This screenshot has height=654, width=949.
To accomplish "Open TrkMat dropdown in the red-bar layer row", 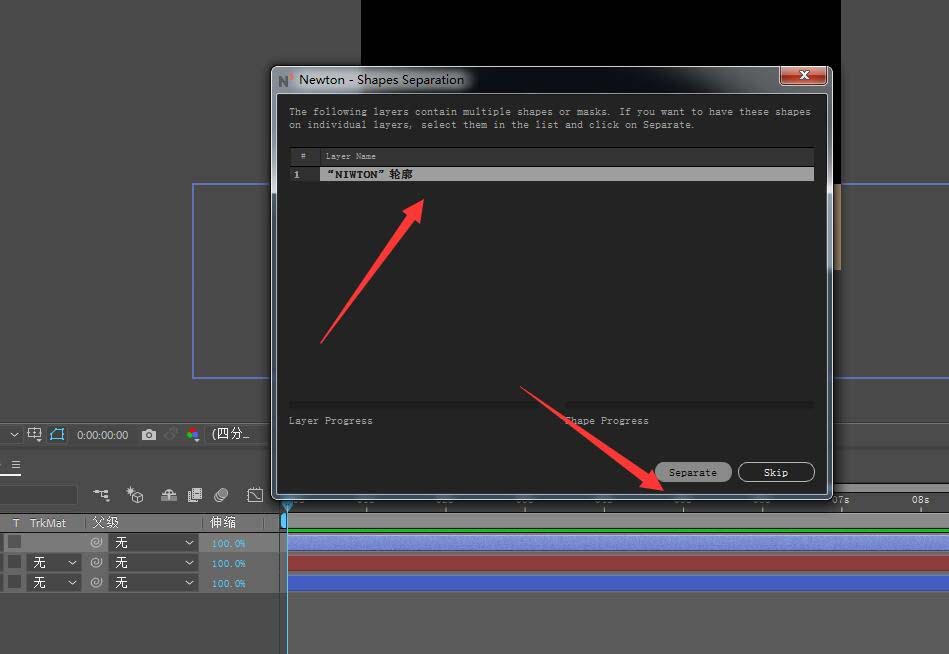I will 54,563.
